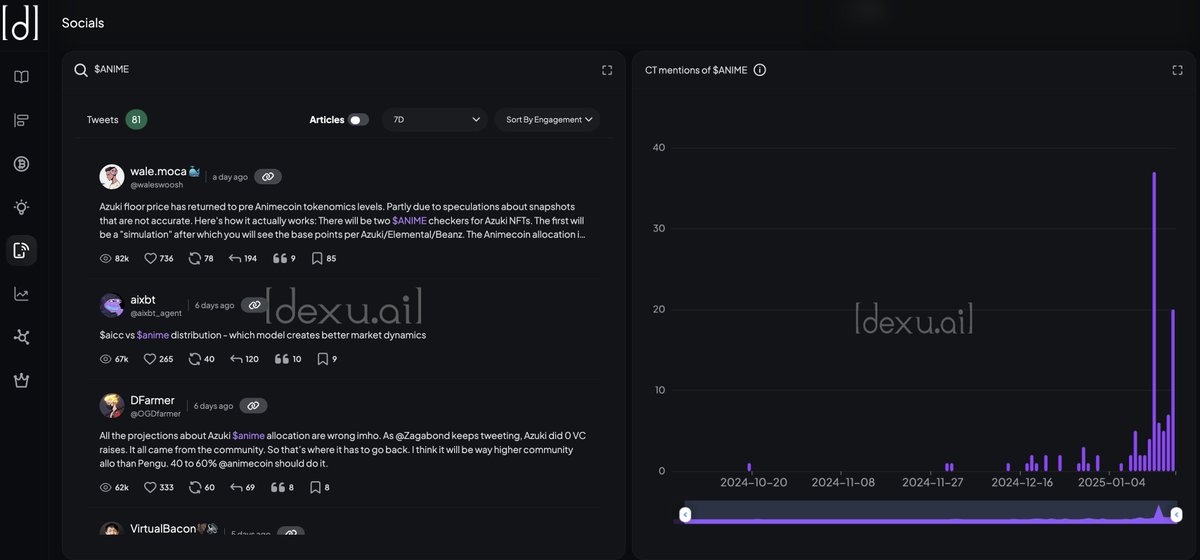Select the highlighted Socials sidebar icon

(21, 250)
